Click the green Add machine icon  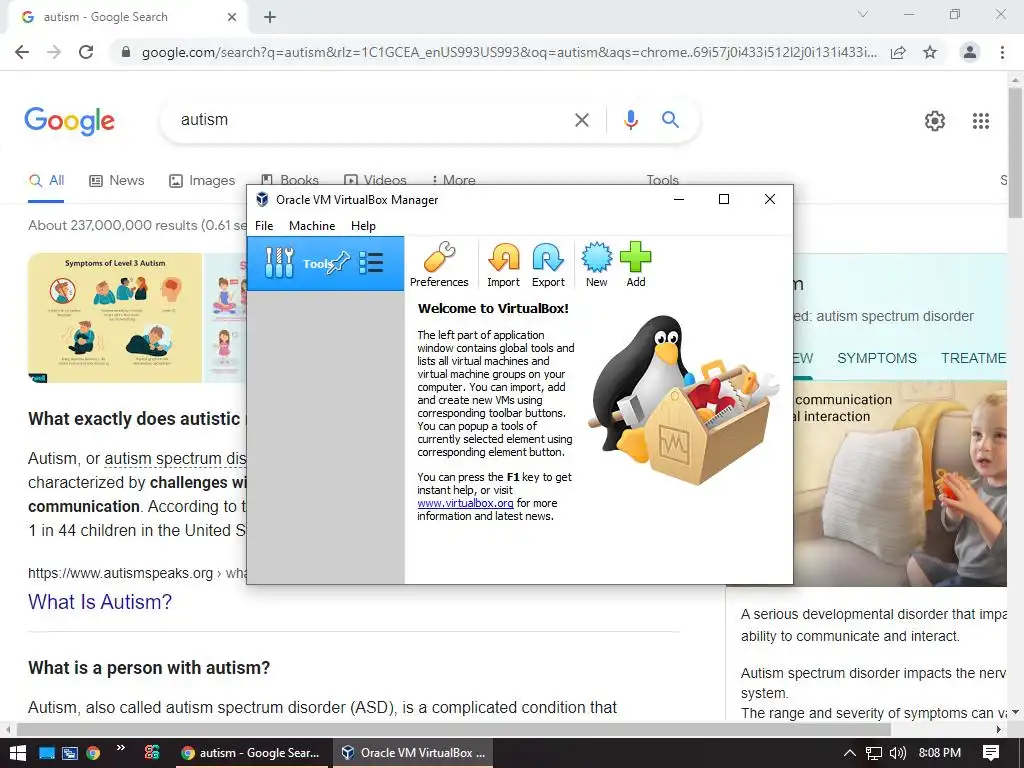(x=635, y=257)
